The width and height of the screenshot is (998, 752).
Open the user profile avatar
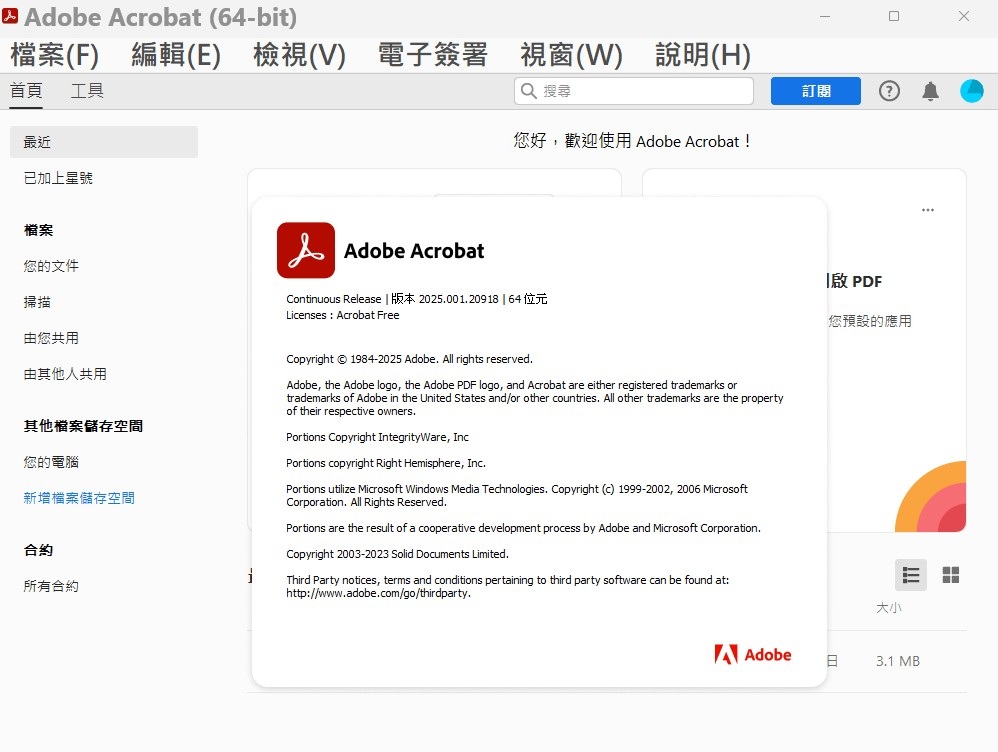point(971,91)
